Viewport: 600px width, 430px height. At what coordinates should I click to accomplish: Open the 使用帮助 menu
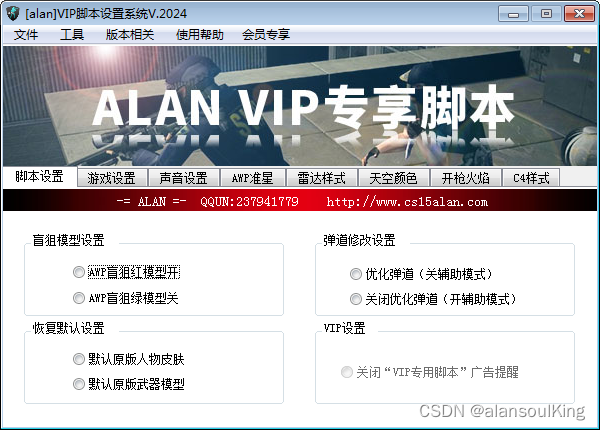[x=199, y=35]
